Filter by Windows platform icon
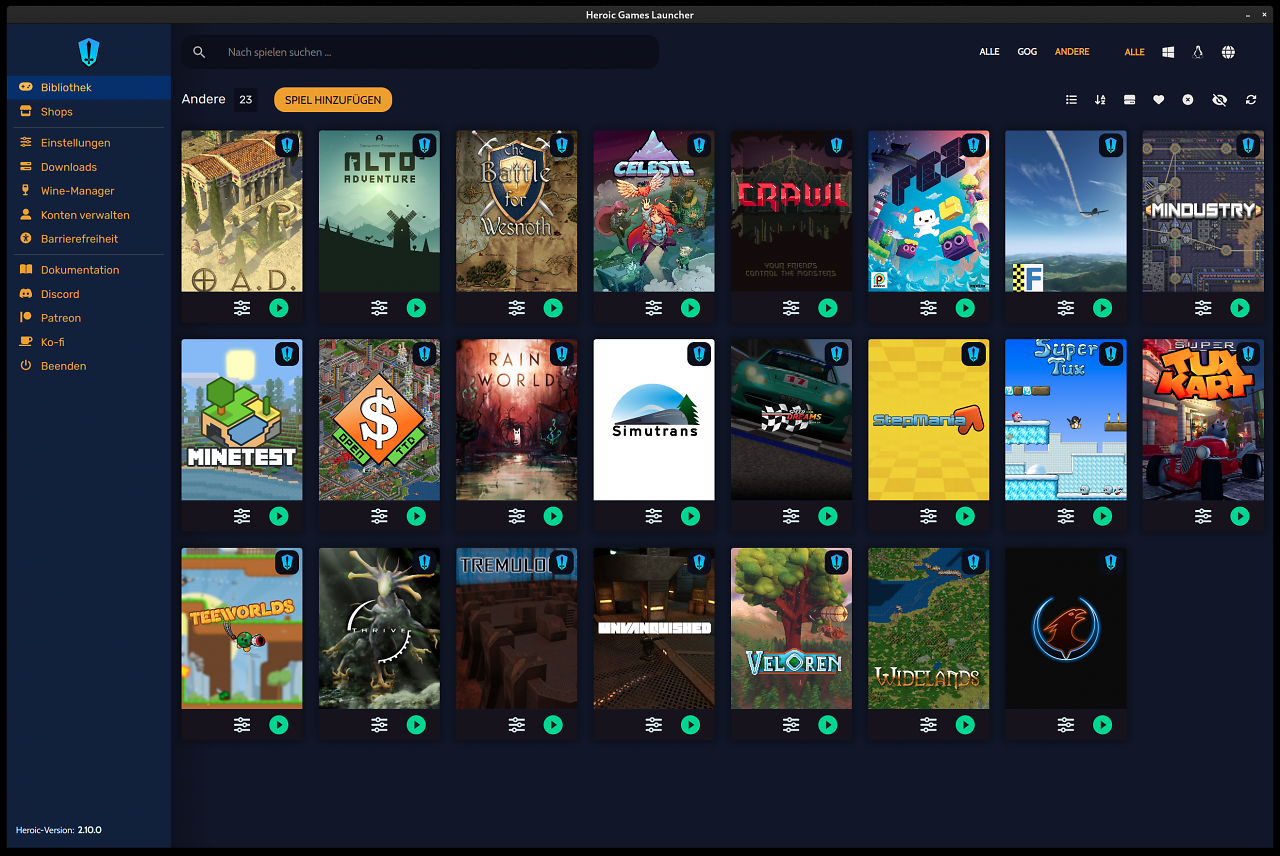 pyautogui.click(x=1168, y=52)
